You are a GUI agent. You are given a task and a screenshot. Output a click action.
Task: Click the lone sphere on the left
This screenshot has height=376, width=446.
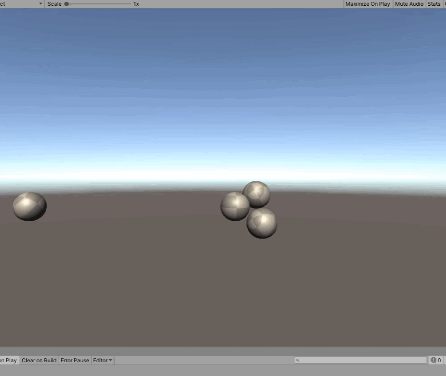(x=30, y=206)
